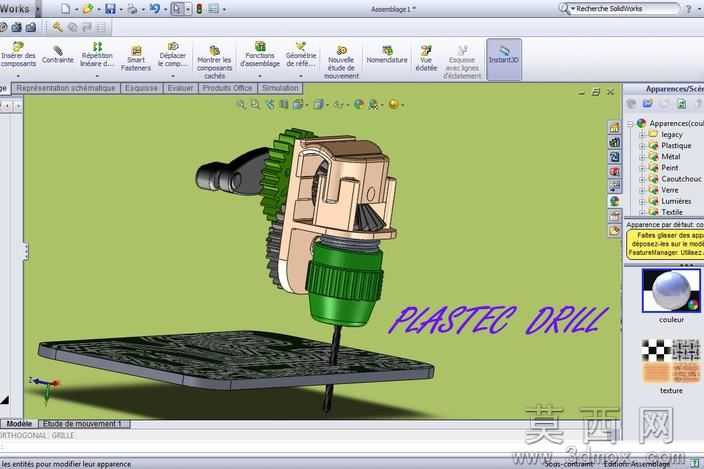The width and height of the screenshot is (704, 469).
Task: Open the SolidWorks Resources task pane tab
Action: [x=615, y=128]
